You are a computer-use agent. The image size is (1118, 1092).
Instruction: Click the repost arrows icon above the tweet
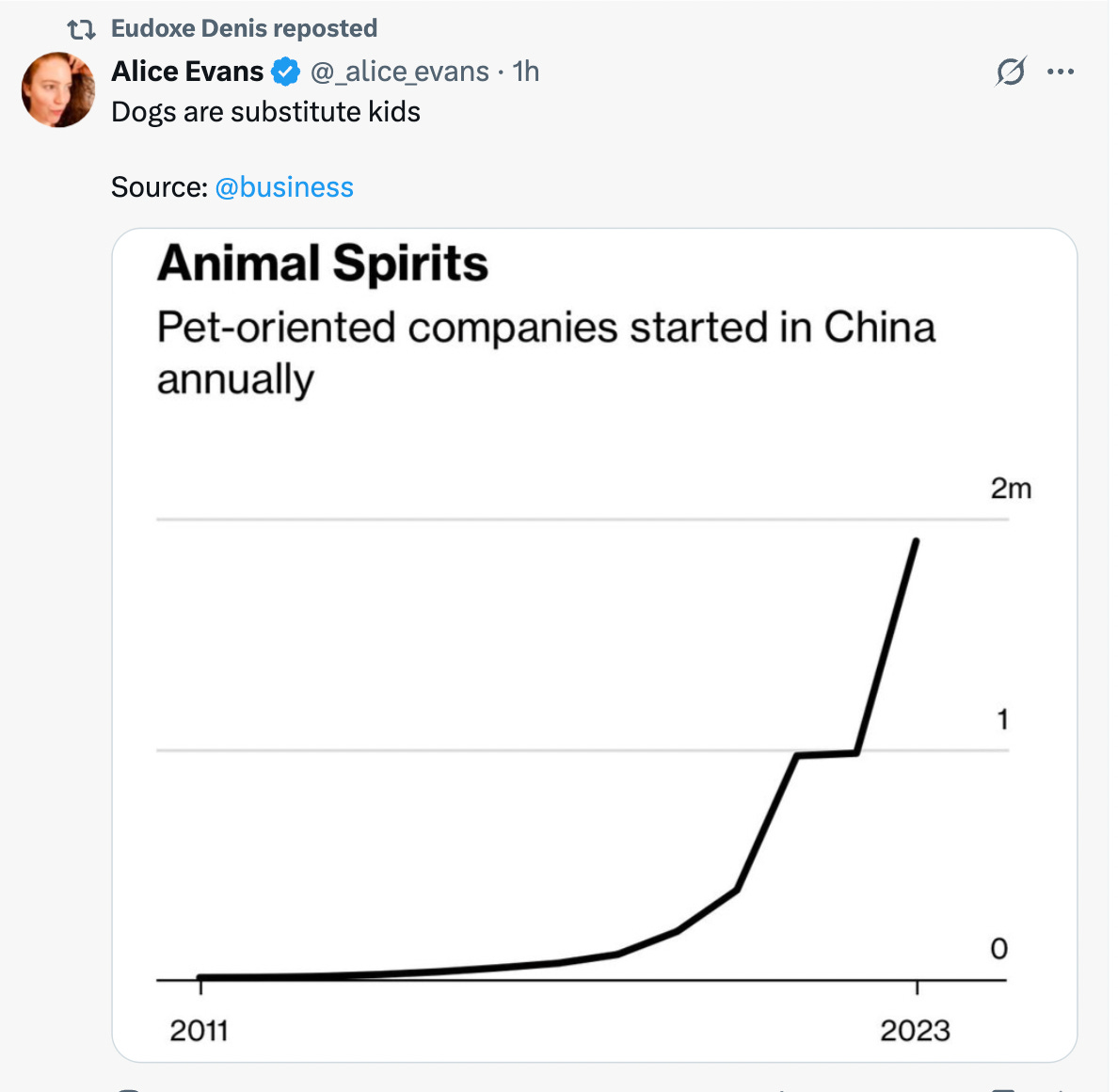82,30
